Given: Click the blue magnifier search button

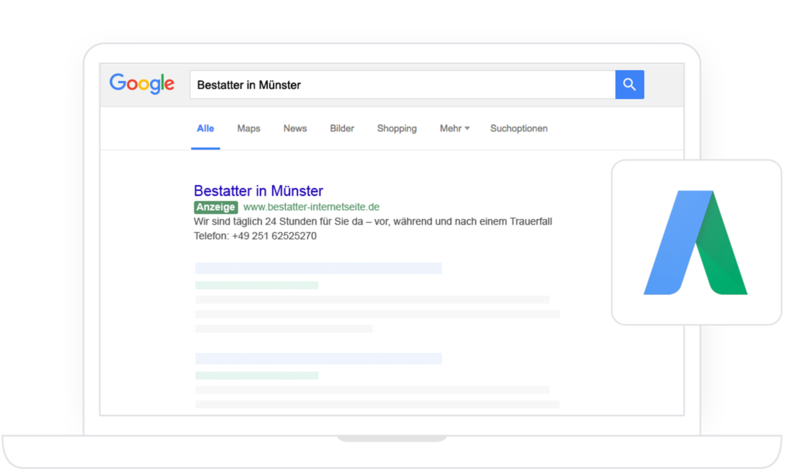Looking at the screenshot, I should click(629, 85).
